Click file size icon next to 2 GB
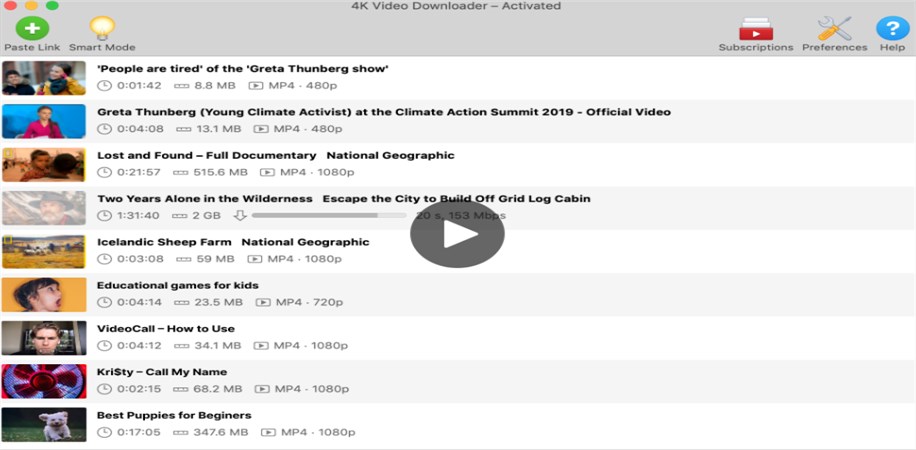Viewport: 916px width, 450px height. [180, 216]
